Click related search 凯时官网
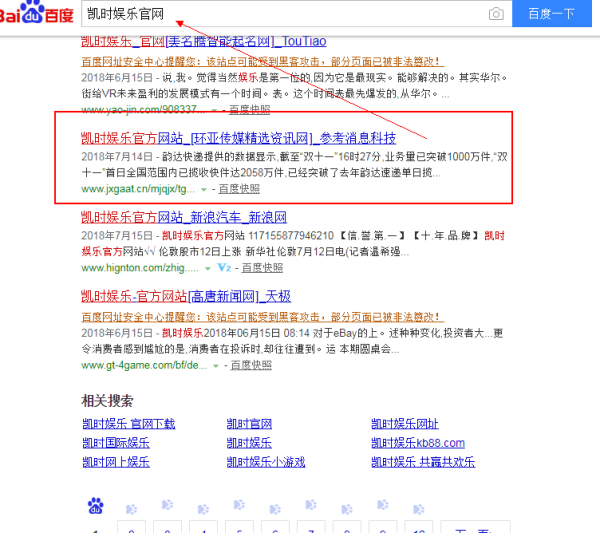The width and height of the screenshot is (600, 533). [x=249, y=424]
